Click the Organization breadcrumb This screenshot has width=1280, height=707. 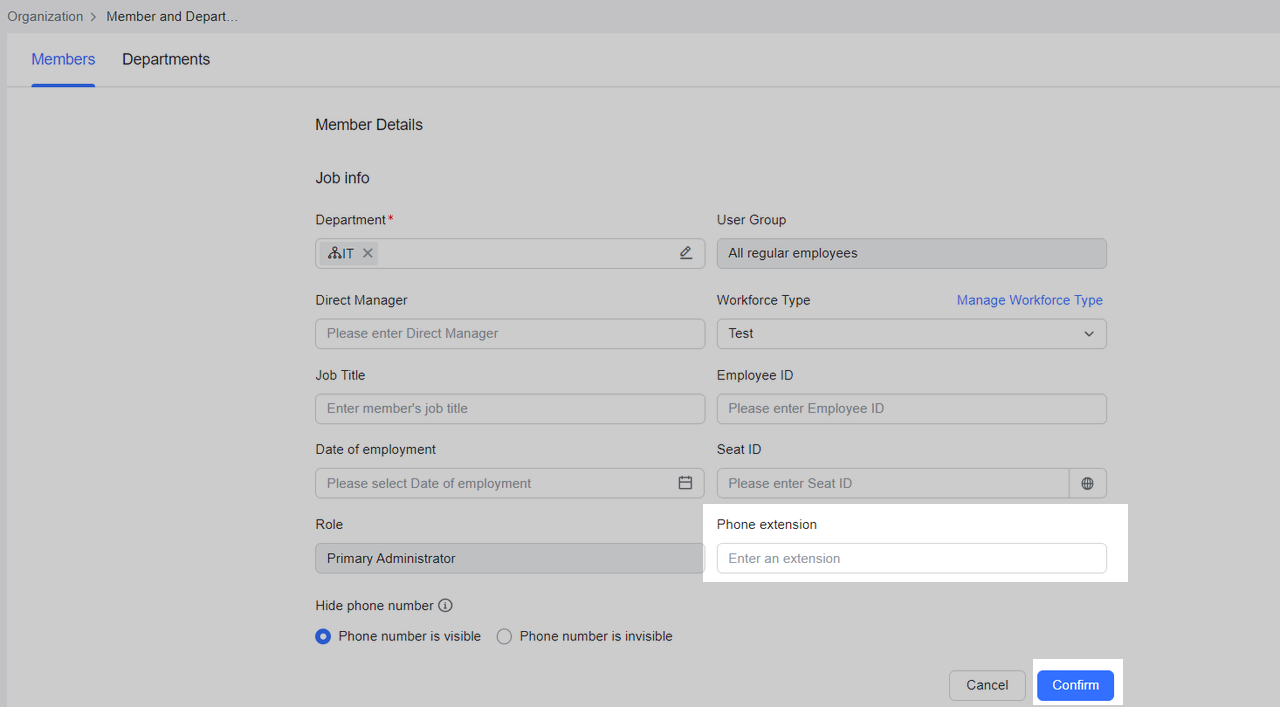pyautogui.click(x=45, y=17)
